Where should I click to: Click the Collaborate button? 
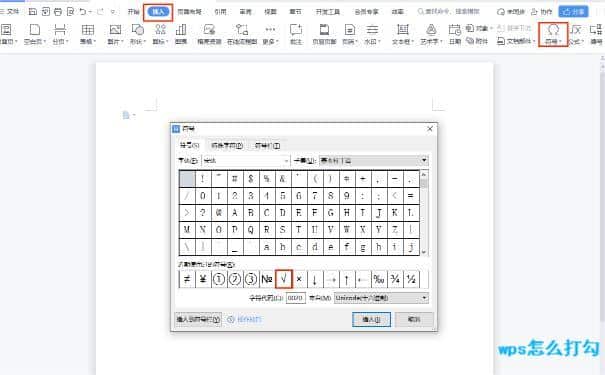pyautogui.click(x=542, y=12)
